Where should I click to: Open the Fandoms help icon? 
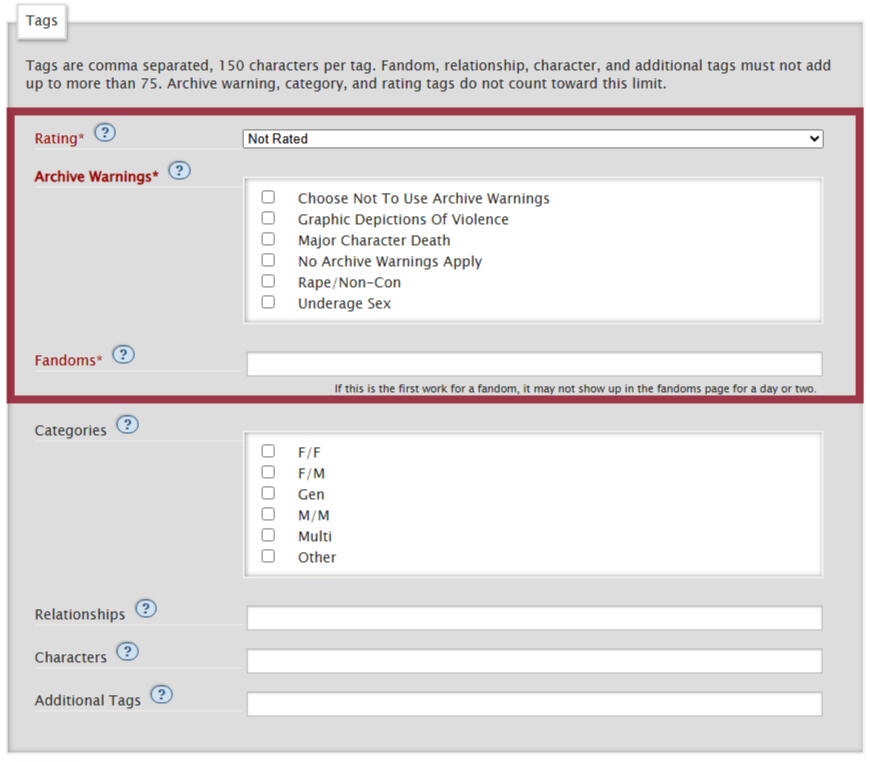coord(123,353)
